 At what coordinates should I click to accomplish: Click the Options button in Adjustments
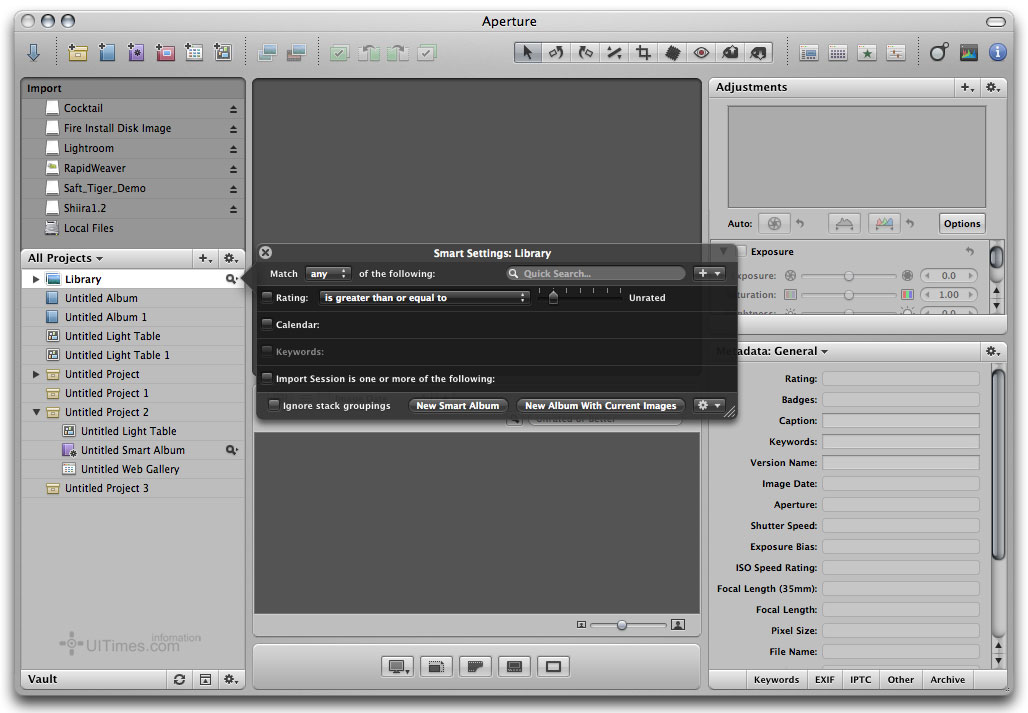[962, 223]
